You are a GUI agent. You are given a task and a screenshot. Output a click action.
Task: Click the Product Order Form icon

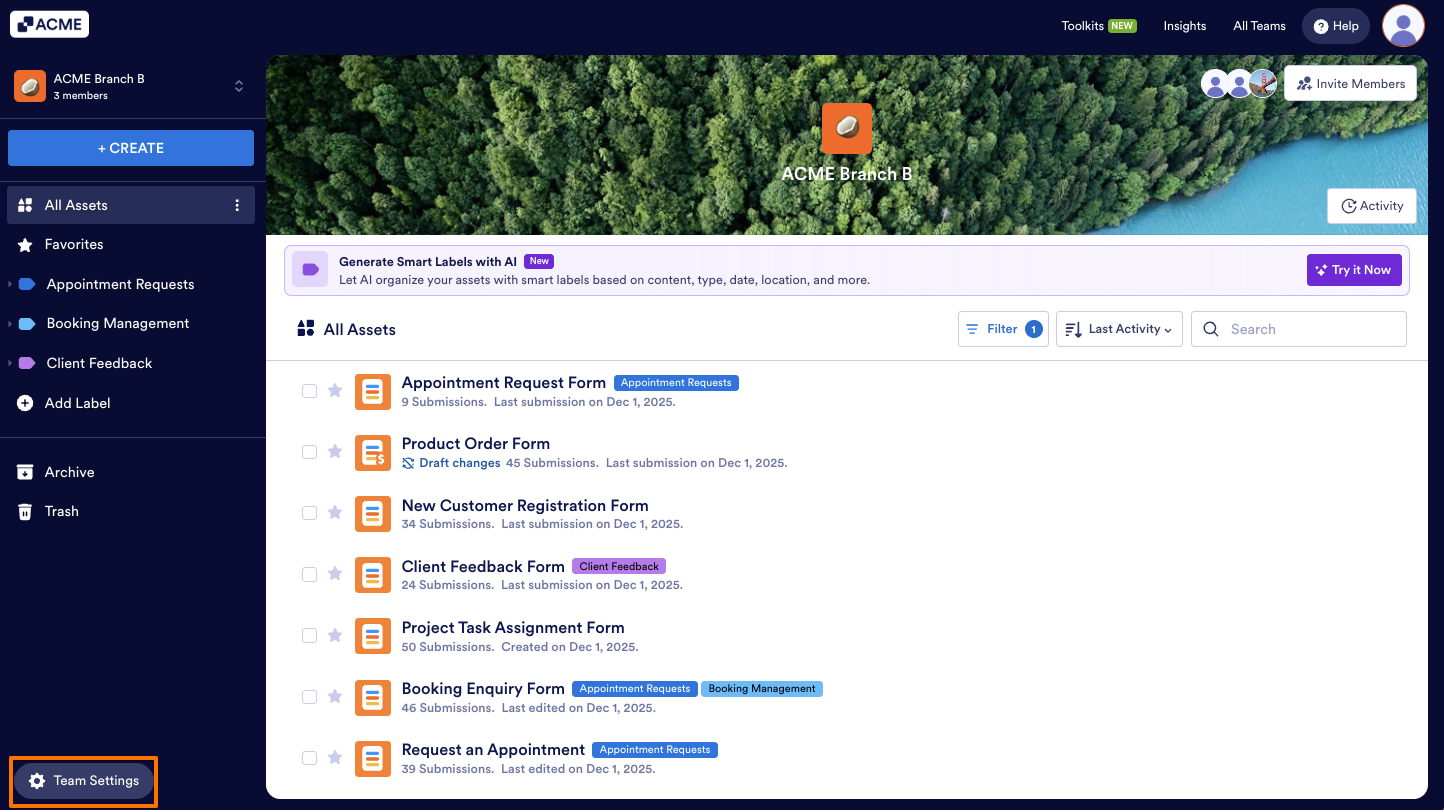tap(373, 452)
